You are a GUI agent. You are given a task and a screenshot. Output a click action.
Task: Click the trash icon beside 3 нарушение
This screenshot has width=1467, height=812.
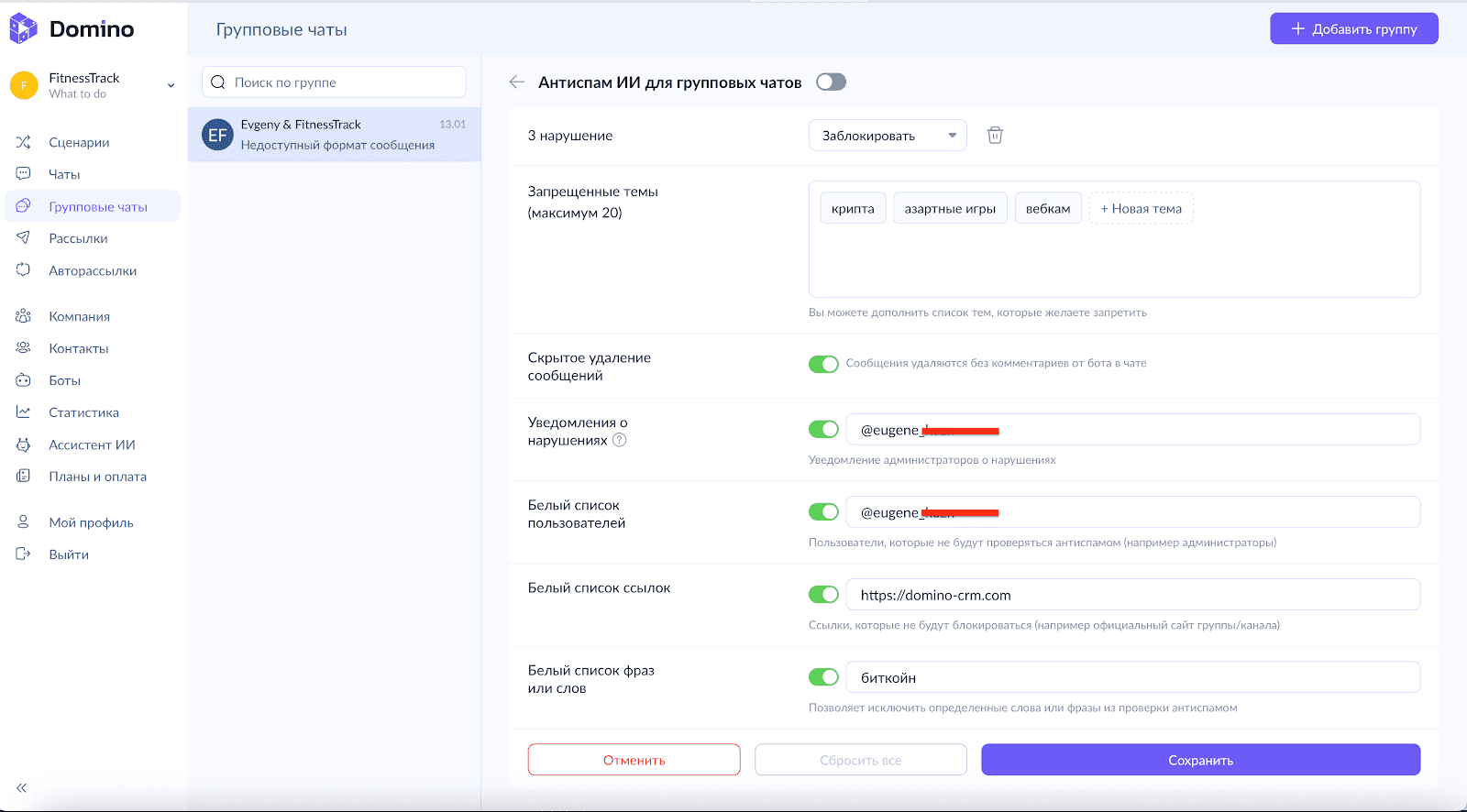click(995, 136)
